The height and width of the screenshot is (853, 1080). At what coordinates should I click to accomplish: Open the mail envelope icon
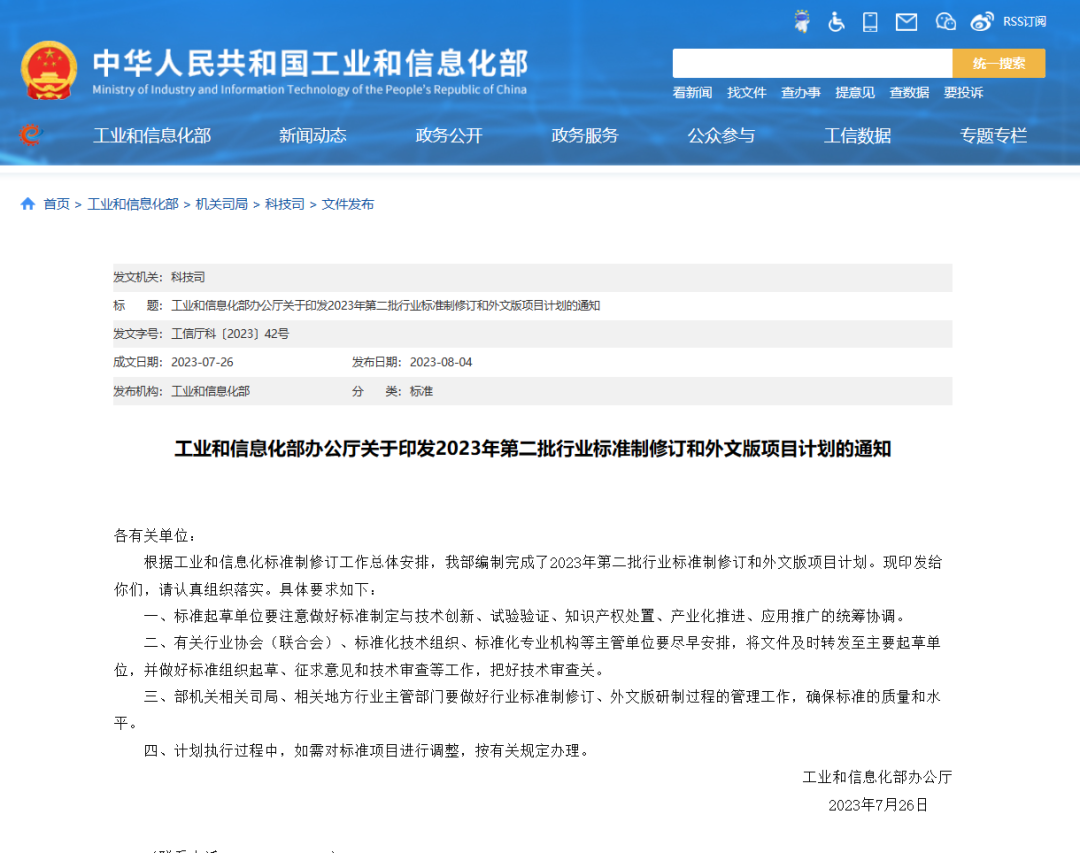point(906,21)
